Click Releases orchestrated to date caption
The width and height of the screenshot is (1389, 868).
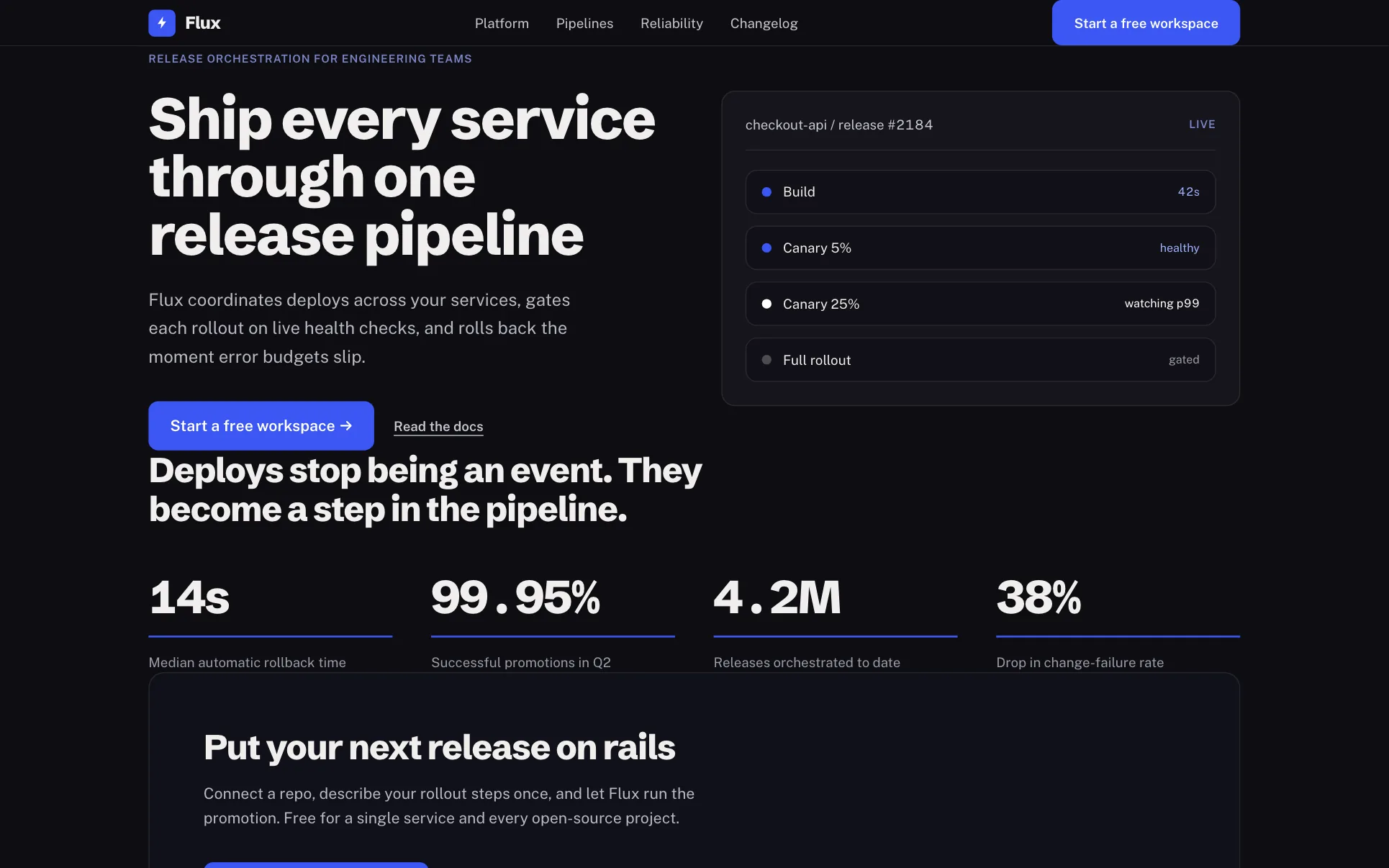coord(807,662)
